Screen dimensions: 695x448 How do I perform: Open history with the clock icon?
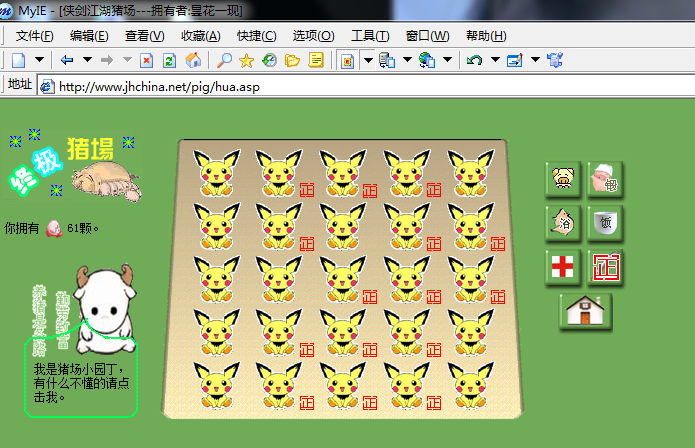(x=269, y=60)
